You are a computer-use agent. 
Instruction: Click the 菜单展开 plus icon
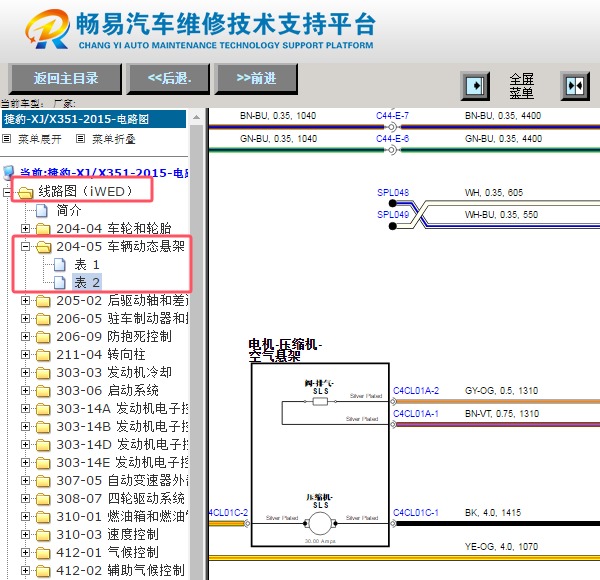(7, 138)
